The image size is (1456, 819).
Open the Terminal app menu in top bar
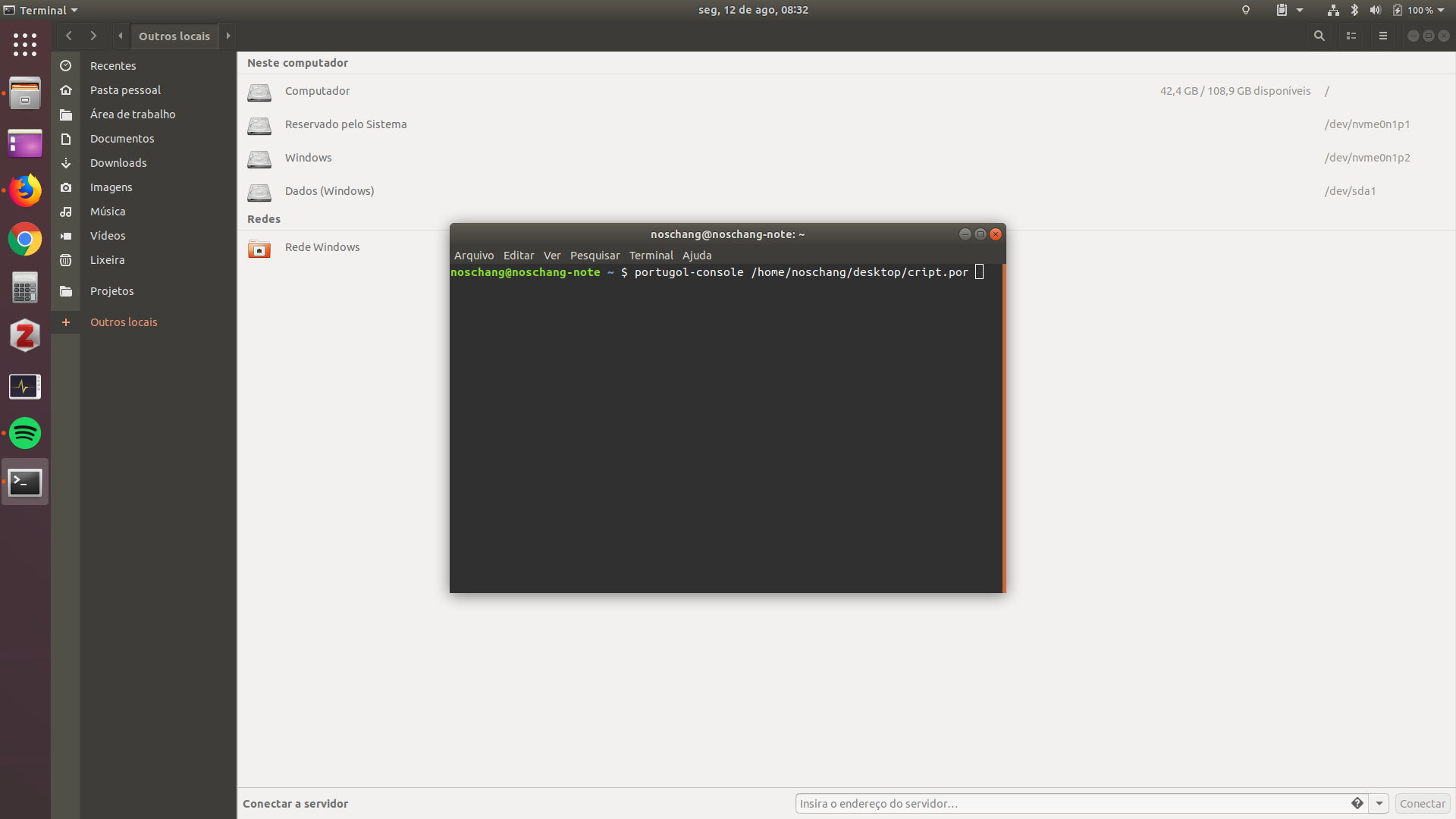coord(42,10)
